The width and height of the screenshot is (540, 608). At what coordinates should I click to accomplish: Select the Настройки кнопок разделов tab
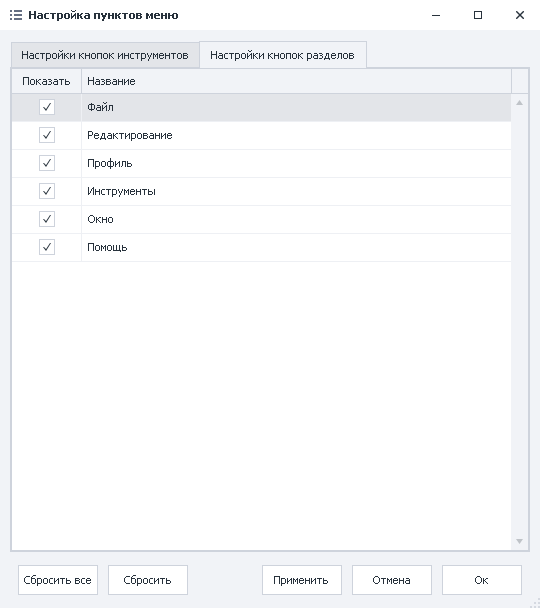(x=283, y=55)
